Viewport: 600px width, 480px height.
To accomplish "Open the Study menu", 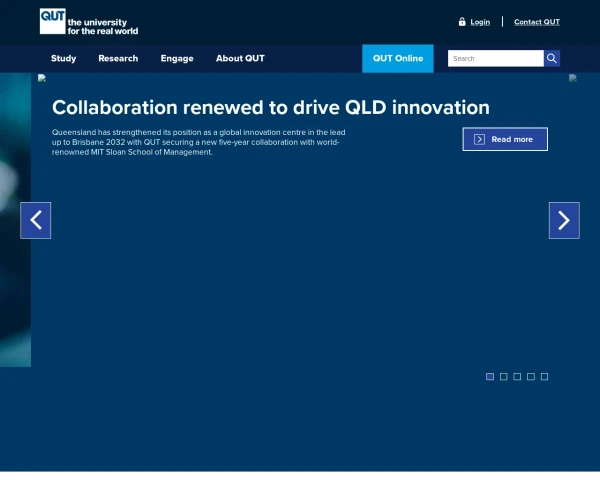I will 64,59.
